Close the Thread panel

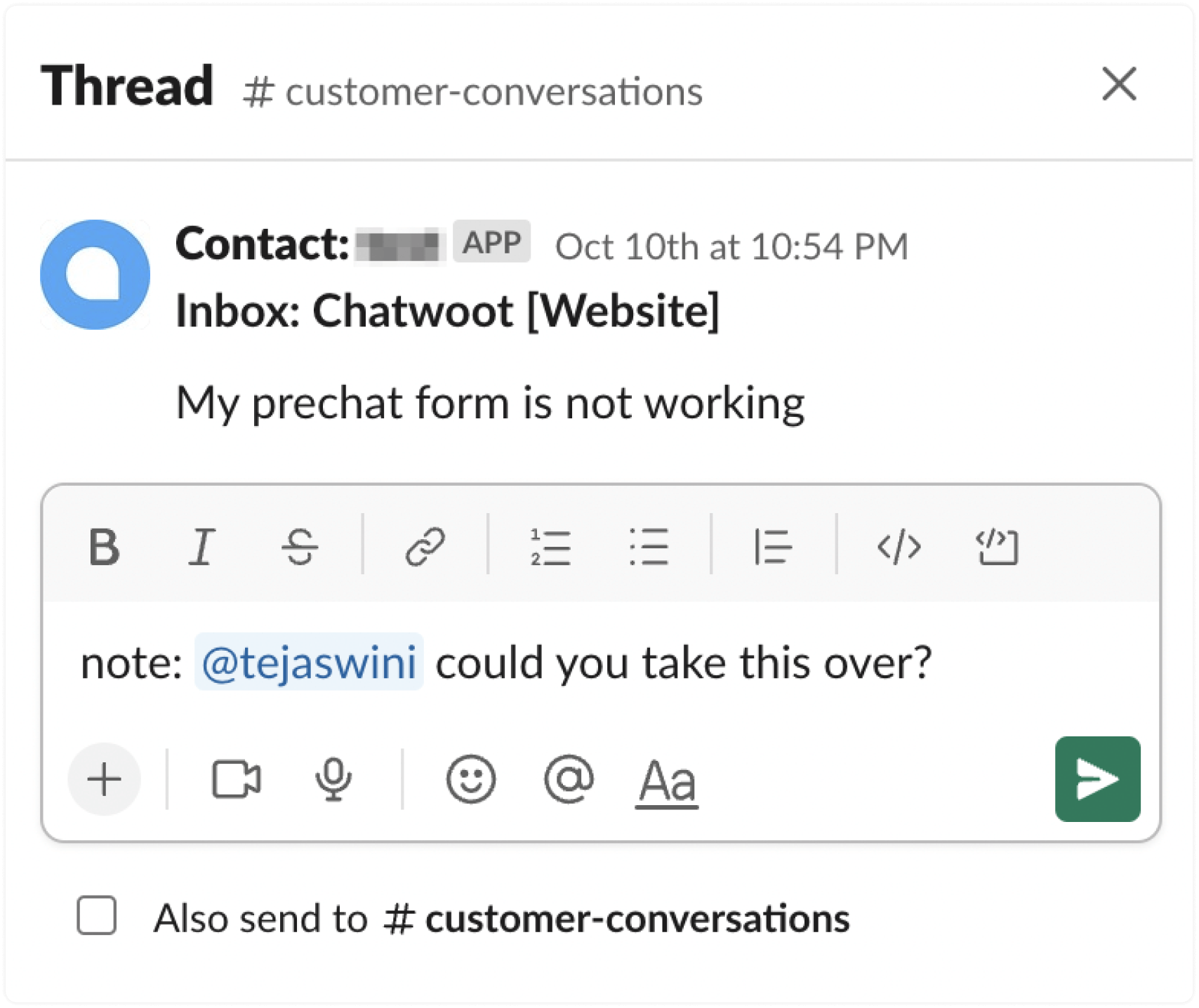click(x=1119, y=84)
